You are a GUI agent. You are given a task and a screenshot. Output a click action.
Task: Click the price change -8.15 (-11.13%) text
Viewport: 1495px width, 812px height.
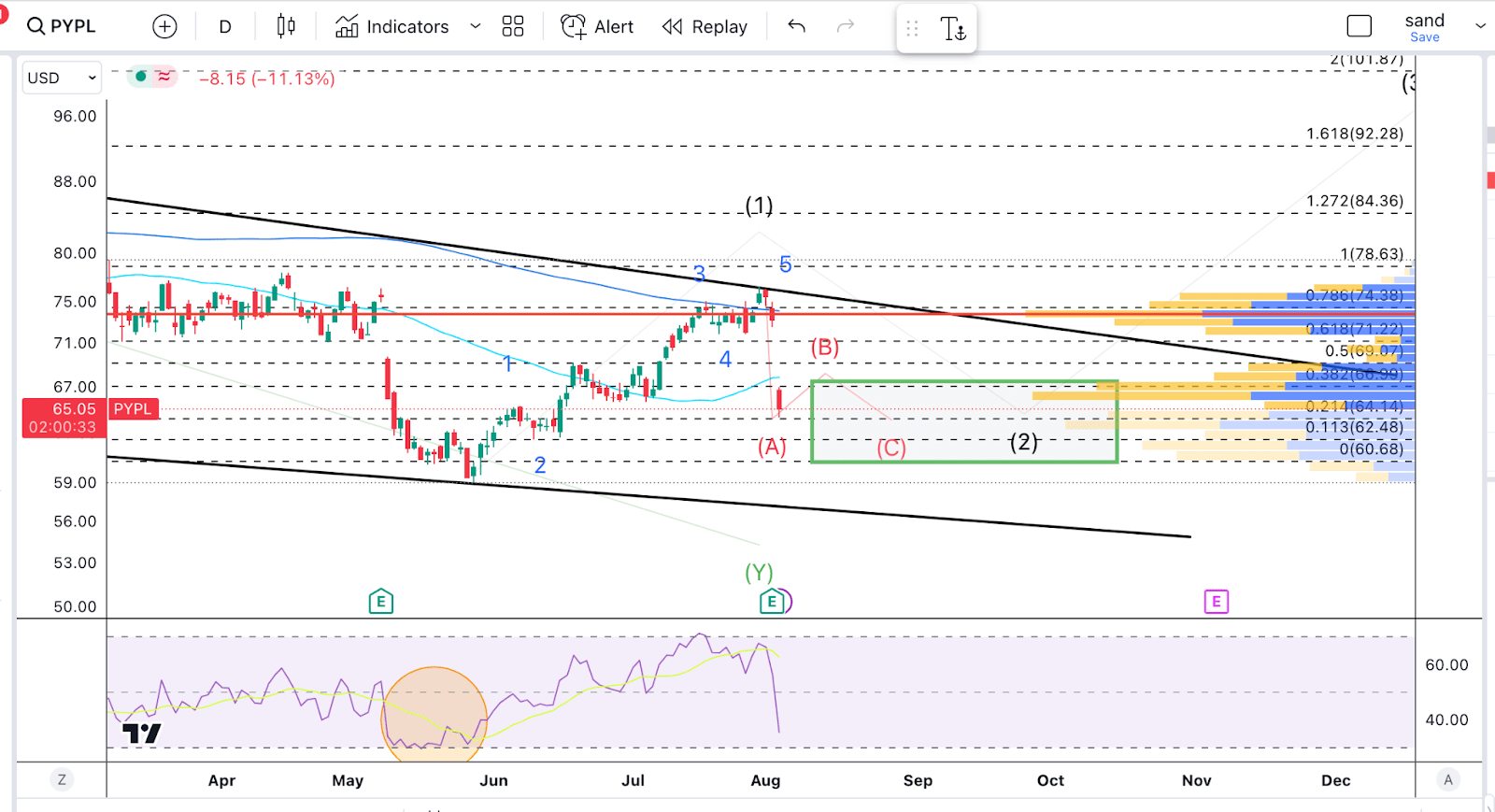267,78
